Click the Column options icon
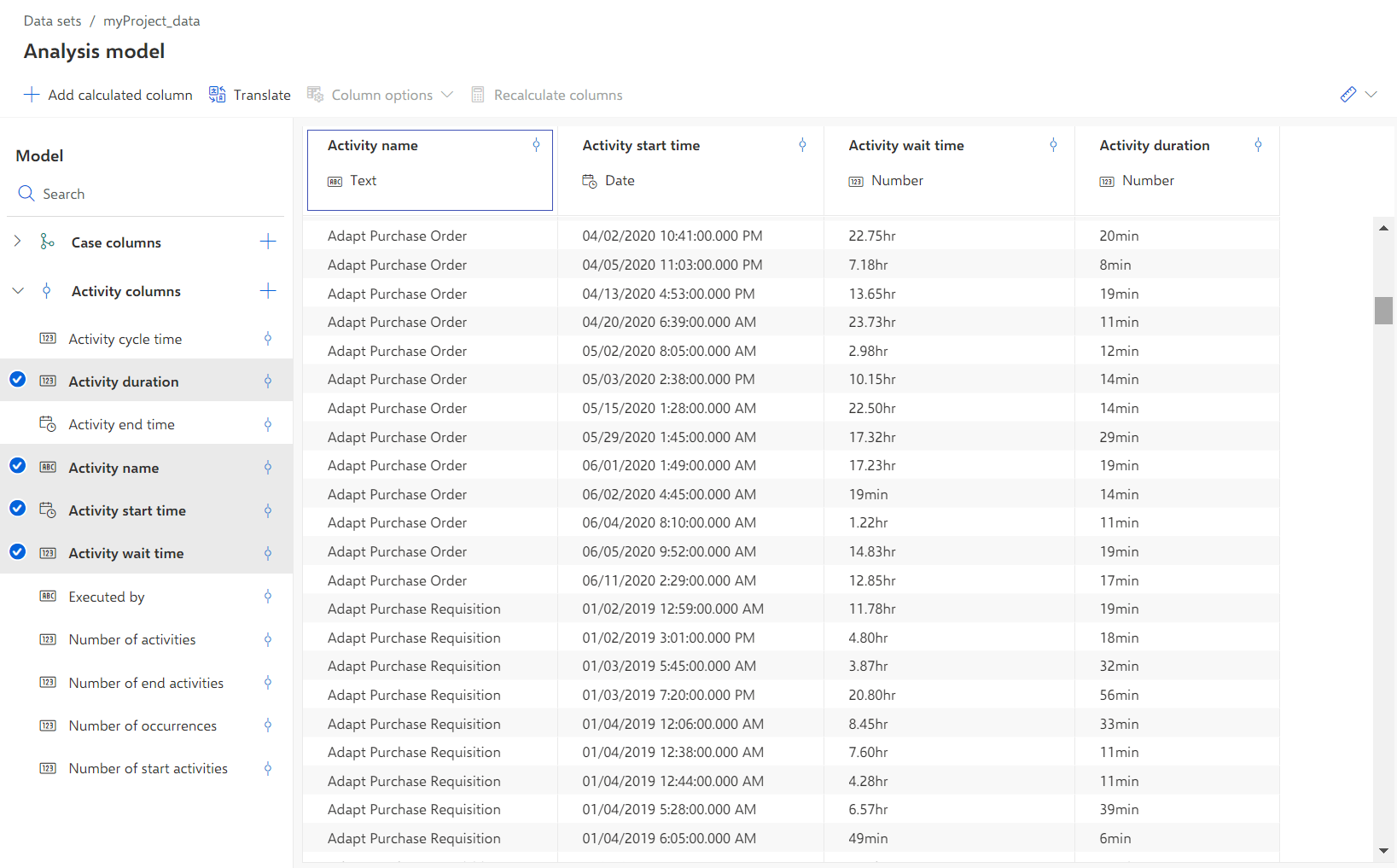 coord(315,95)
